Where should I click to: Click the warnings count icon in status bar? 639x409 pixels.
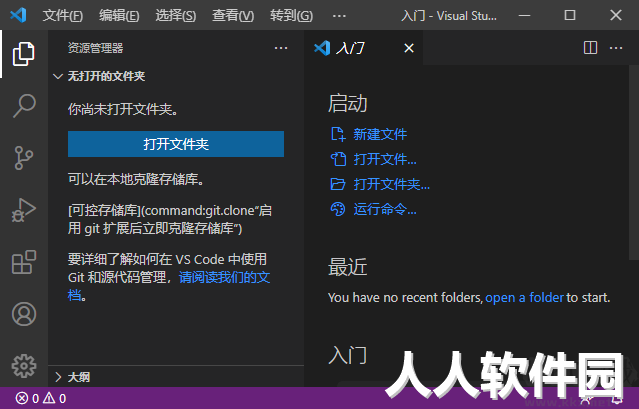coord(49,398)
